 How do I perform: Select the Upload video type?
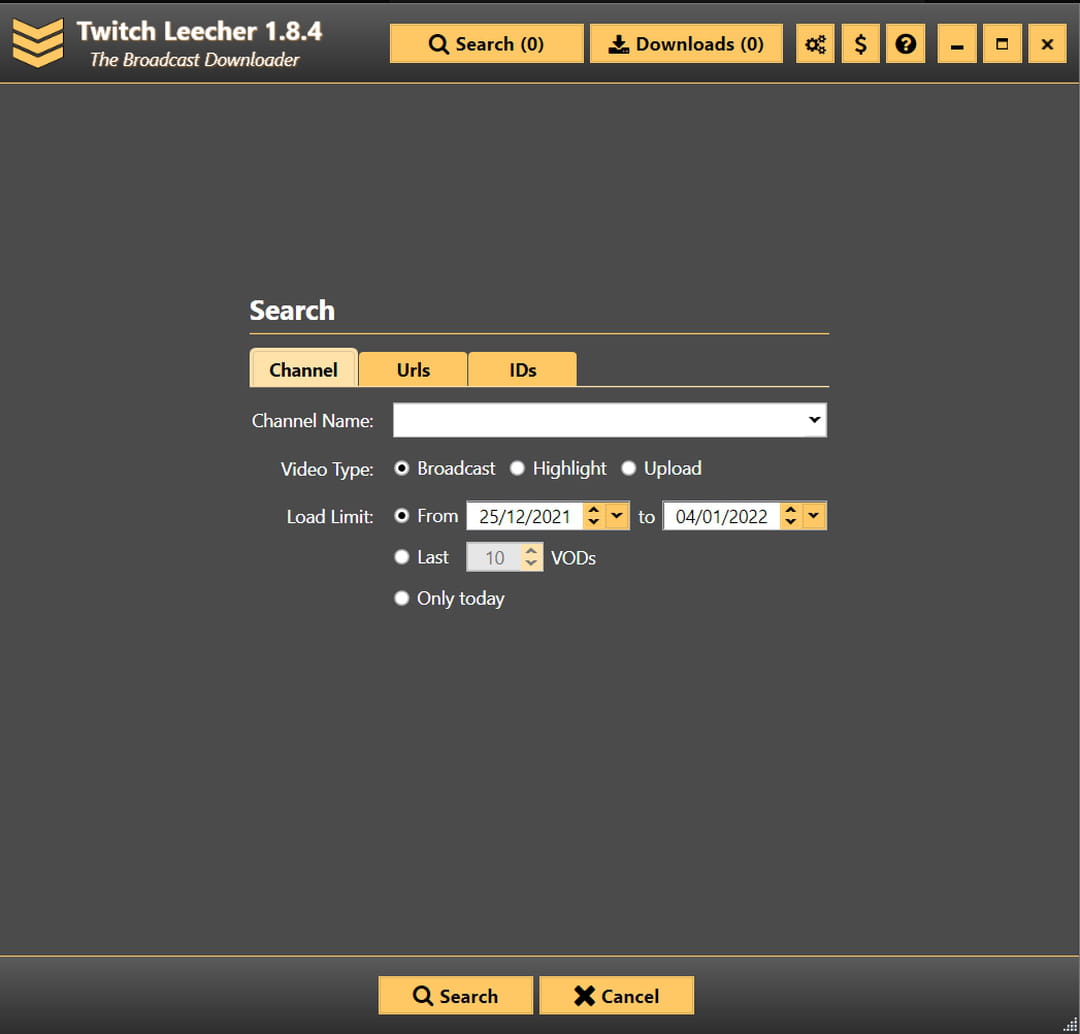(x=629, y=468)
